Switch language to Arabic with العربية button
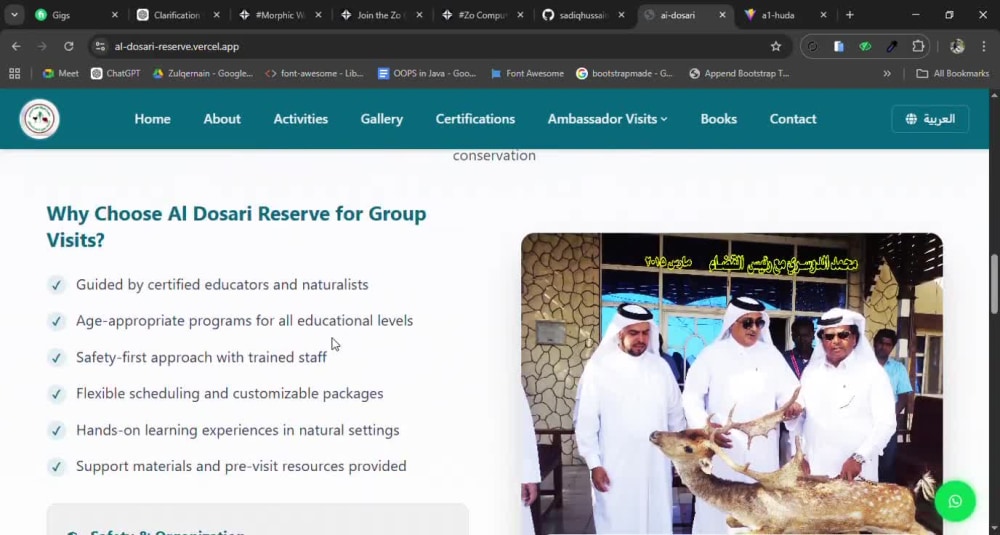Image resolution: width=1000 pixels, height=535 pixels. [x=930, y=119]
